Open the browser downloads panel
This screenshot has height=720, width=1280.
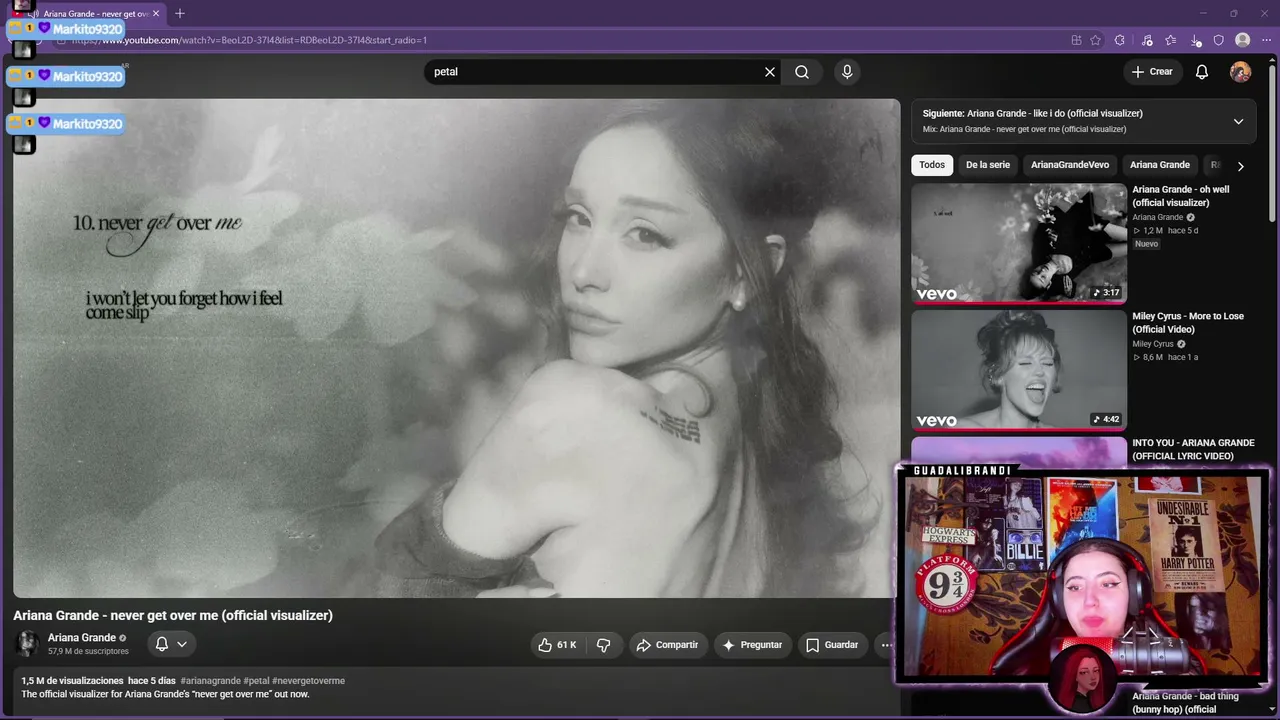pyautogui.click(x=1197, y=40)
